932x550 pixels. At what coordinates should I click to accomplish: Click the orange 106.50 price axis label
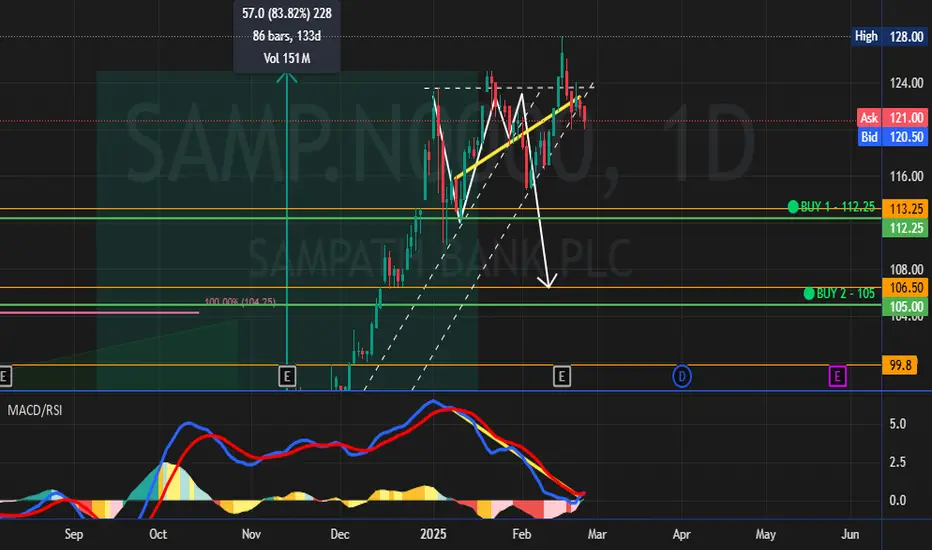click(x=905, y=288)
